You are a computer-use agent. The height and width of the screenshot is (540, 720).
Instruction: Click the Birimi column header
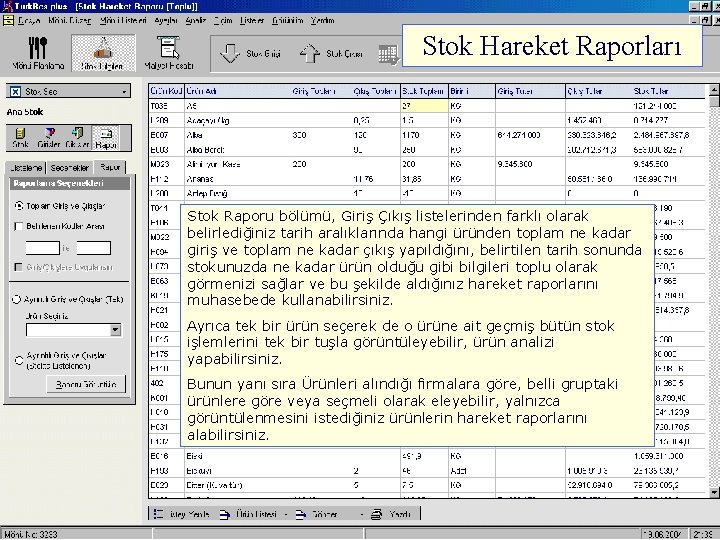coord(472,91)
